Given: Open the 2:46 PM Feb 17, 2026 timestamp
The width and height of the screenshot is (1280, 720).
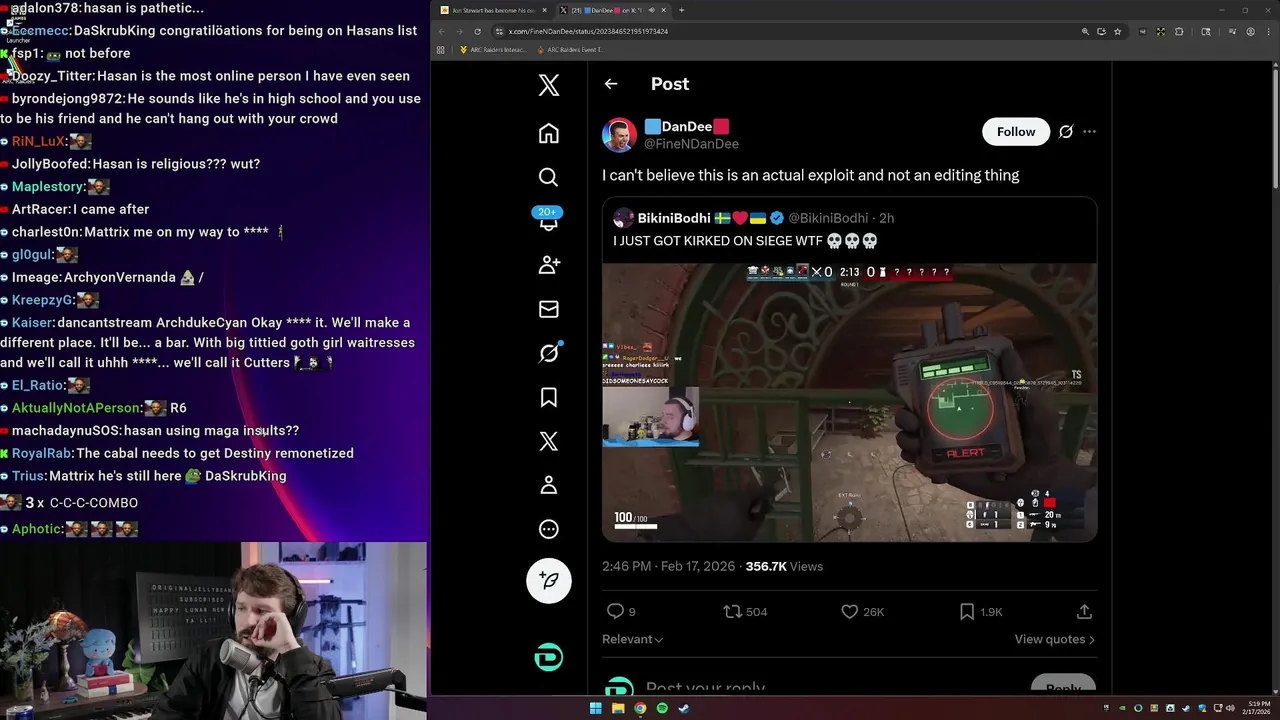Looking at the screenshot, I should pyautogui.click(x=668, y=566).
